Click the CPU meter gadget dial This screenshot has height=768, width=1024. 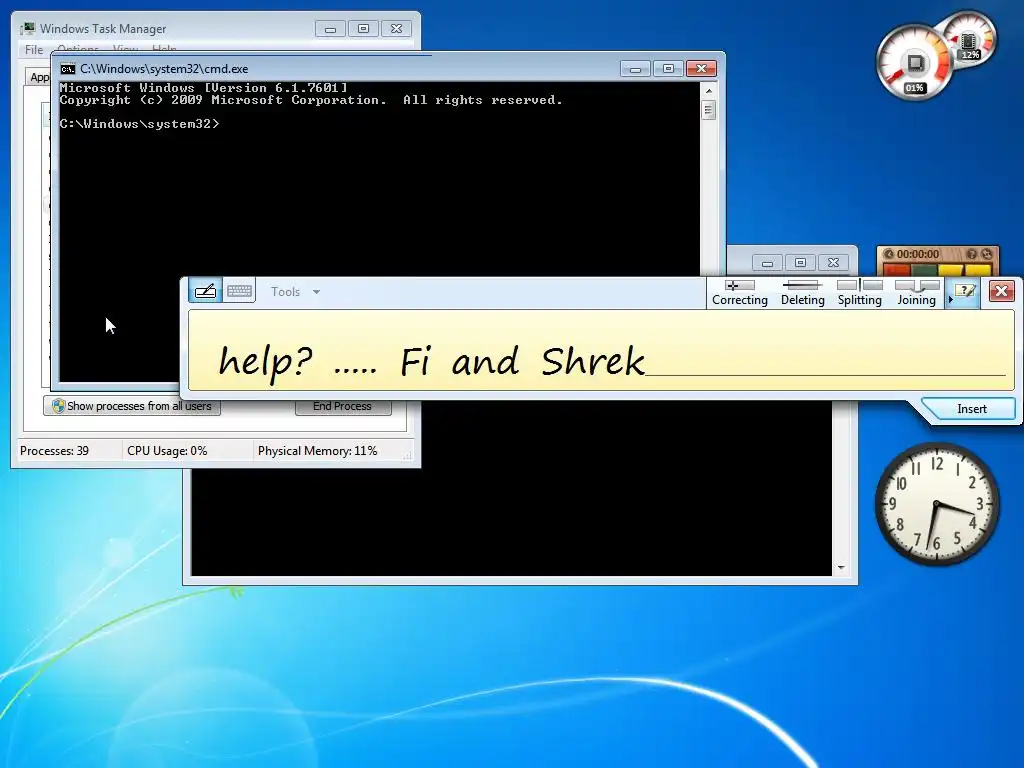point(914,63)
